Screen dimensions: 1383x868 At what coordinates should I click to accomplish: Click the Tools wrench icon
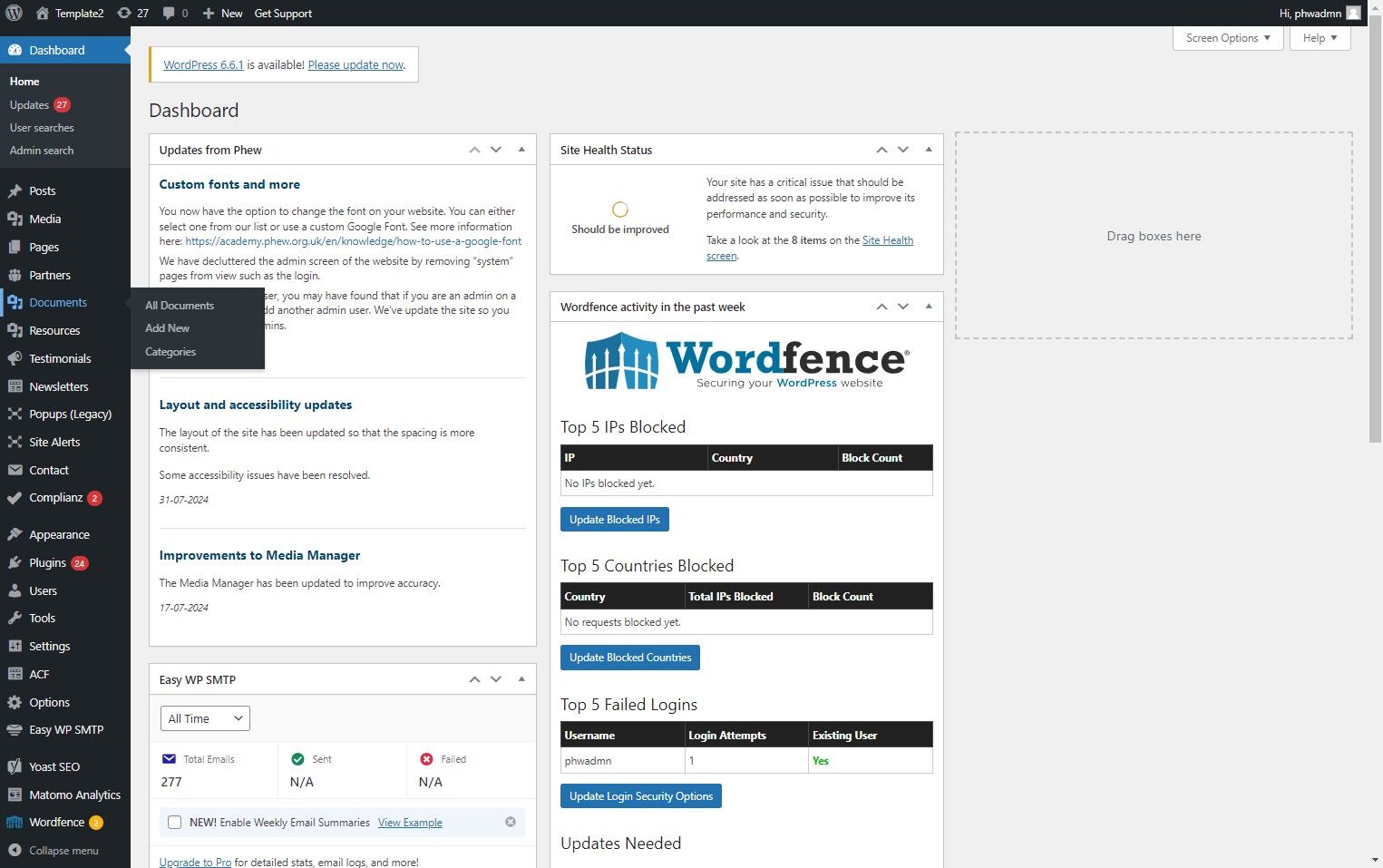coord(15,618)
